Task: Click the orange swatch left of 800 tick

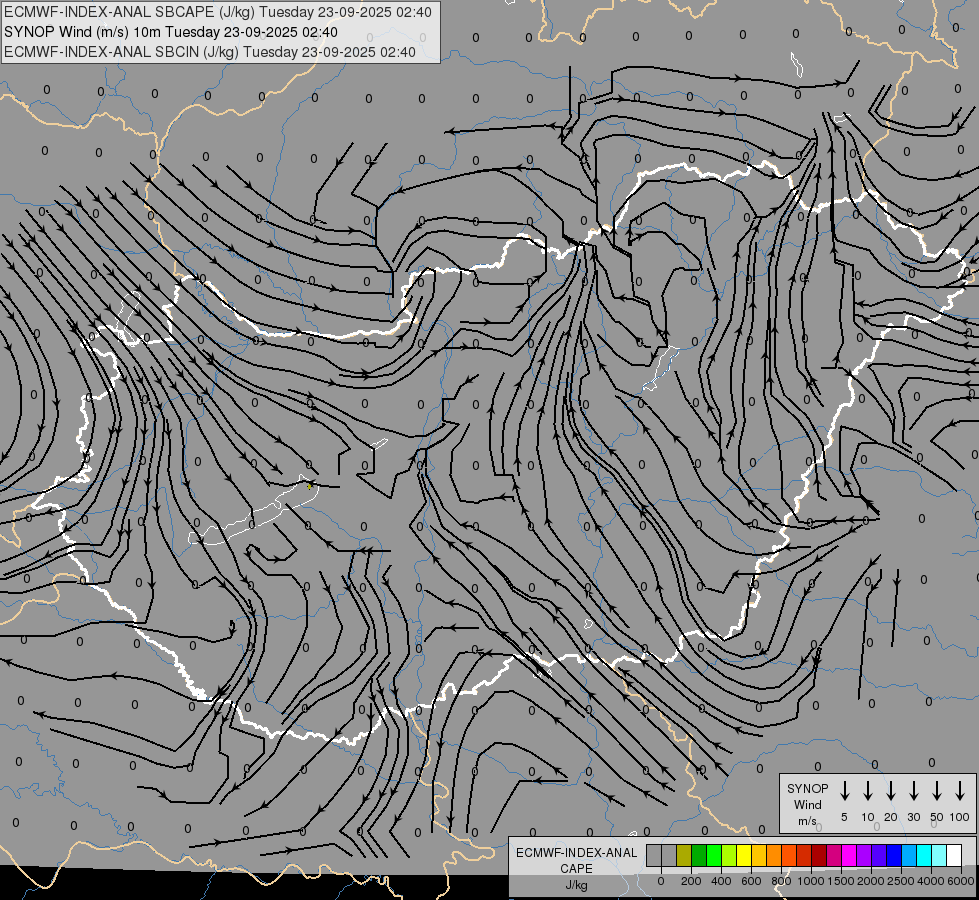Action: [x=774, y=856]
